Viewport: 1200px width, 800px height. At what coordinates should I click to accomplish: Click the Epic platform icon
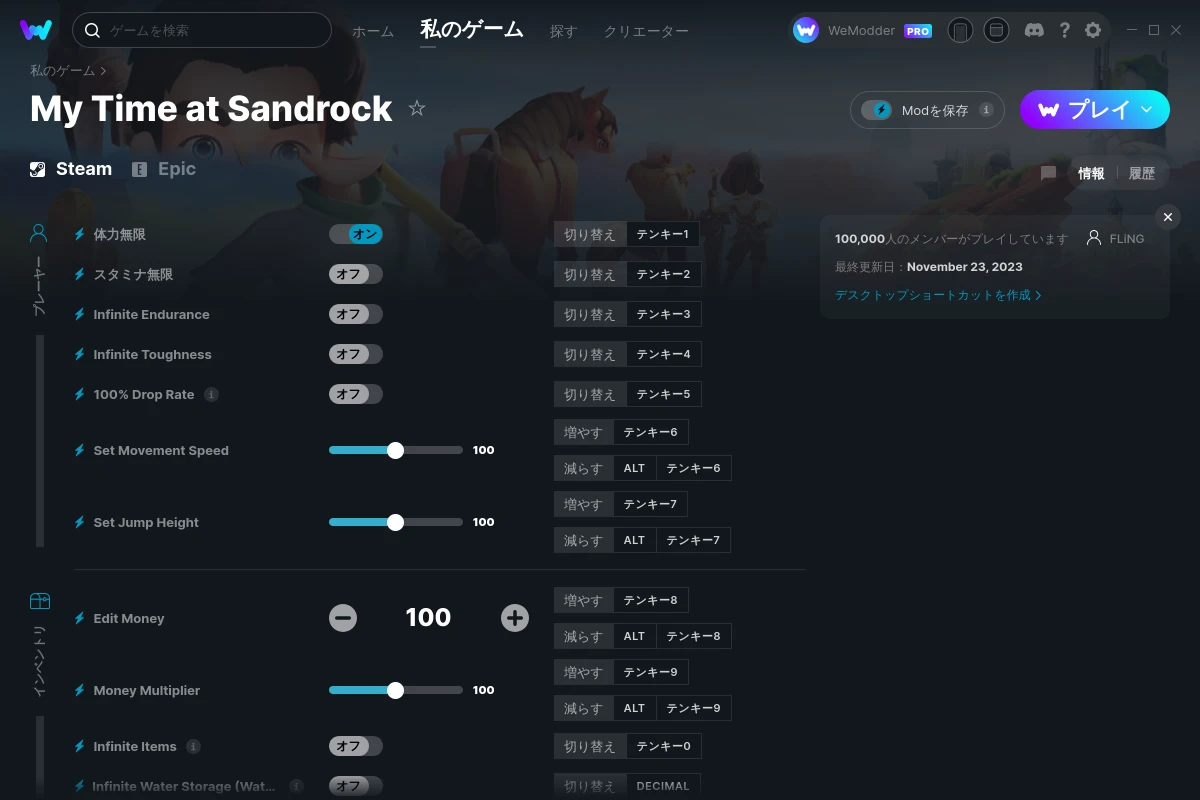point(140,169)
